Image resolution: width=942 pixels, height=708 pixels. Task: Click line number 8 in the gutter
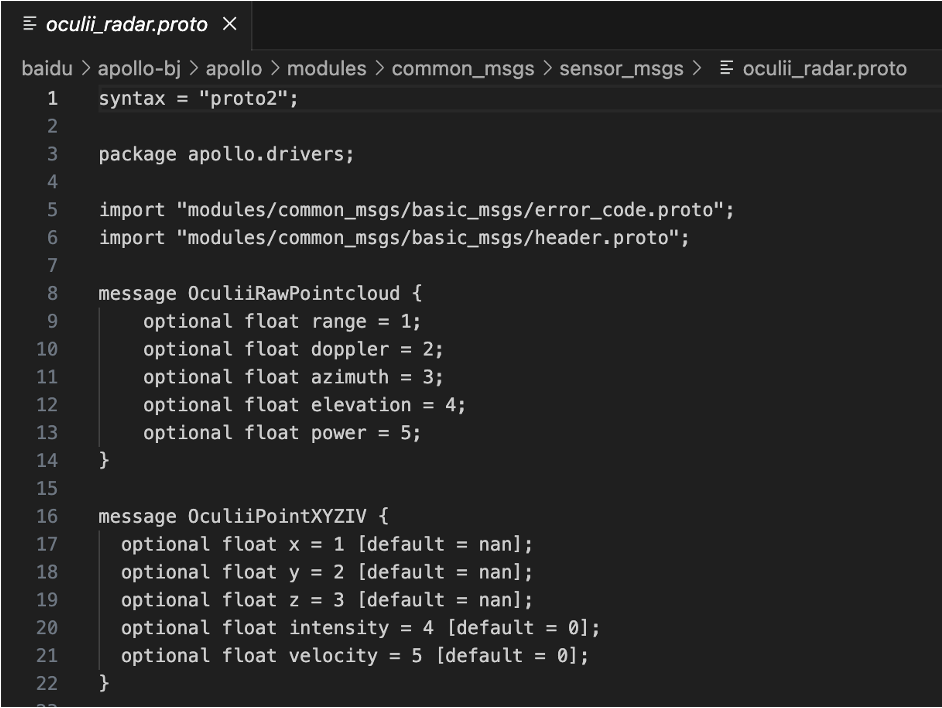tap(52, 293)
